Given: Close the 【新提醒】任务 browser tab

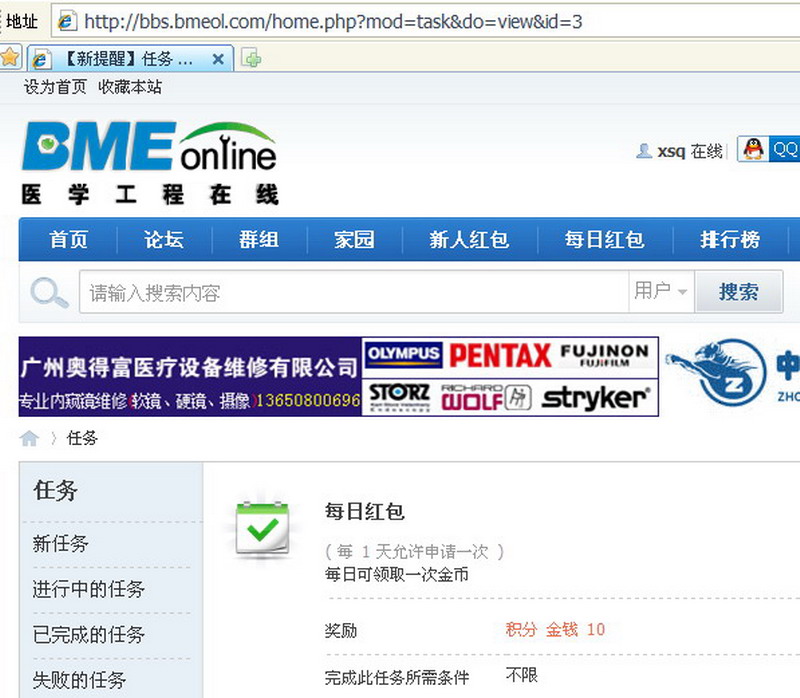Looking at the screenshot, I should tap(218, 59).
